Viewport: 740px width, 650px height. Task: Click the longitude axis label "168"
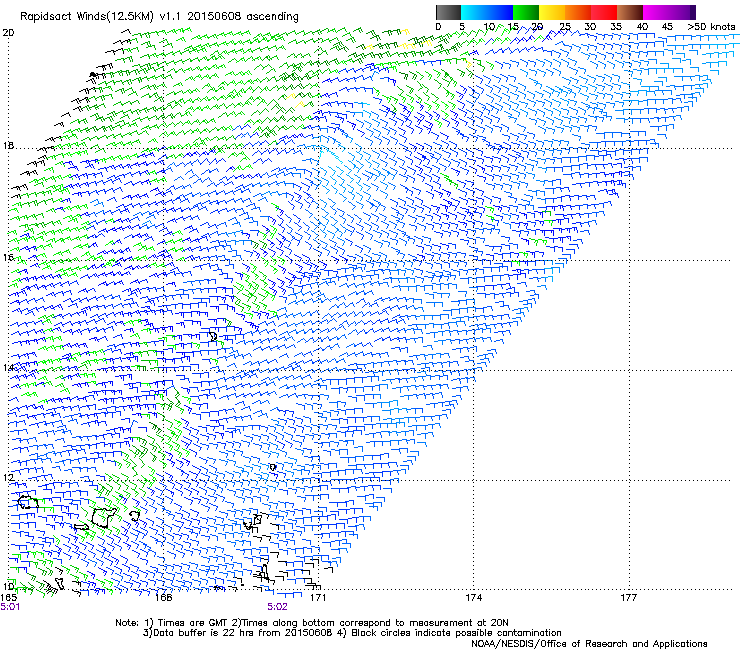(x=163, y=598)
